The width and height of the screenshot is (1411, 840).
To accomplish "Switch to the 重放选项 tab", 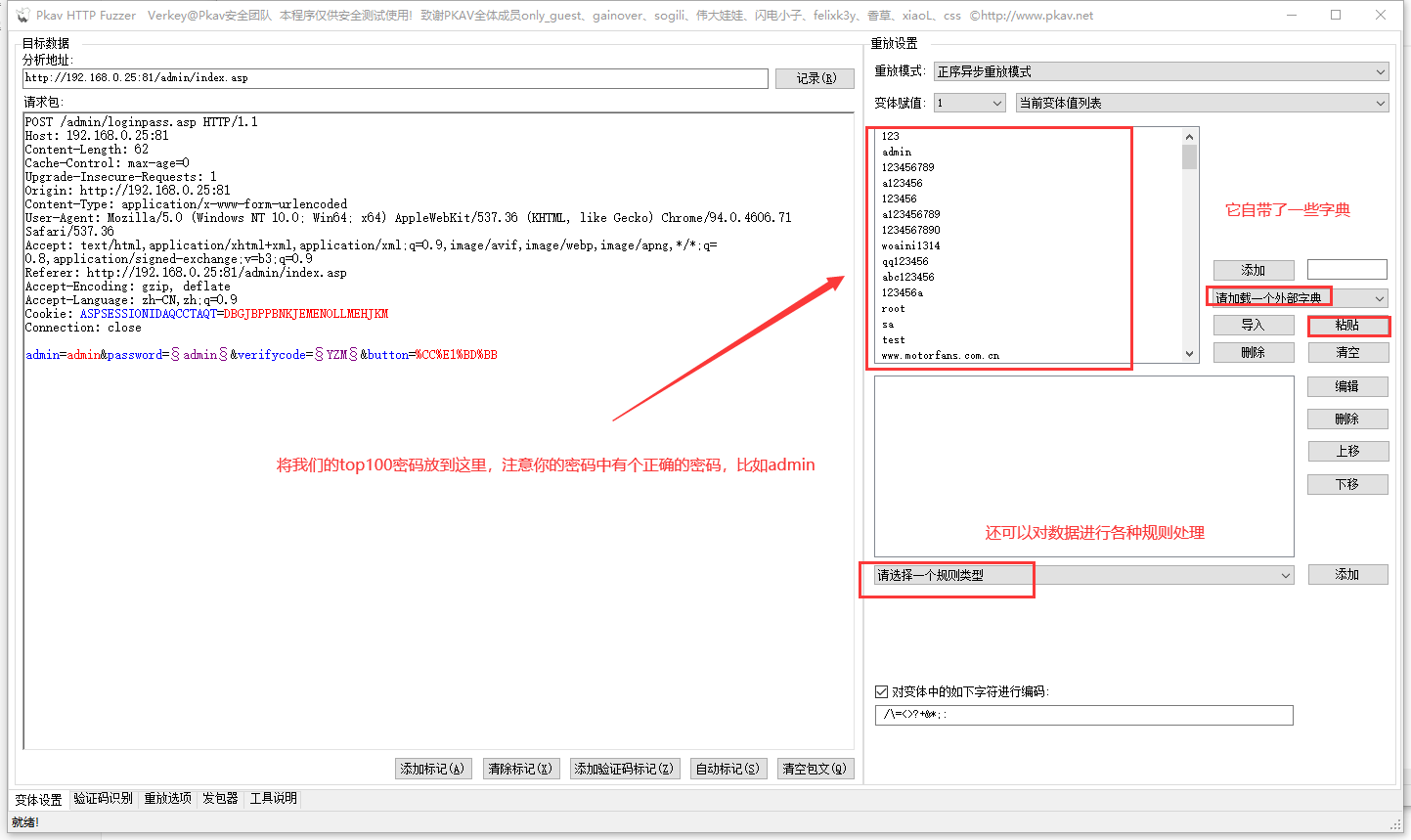I will click(x=167, y=798).
